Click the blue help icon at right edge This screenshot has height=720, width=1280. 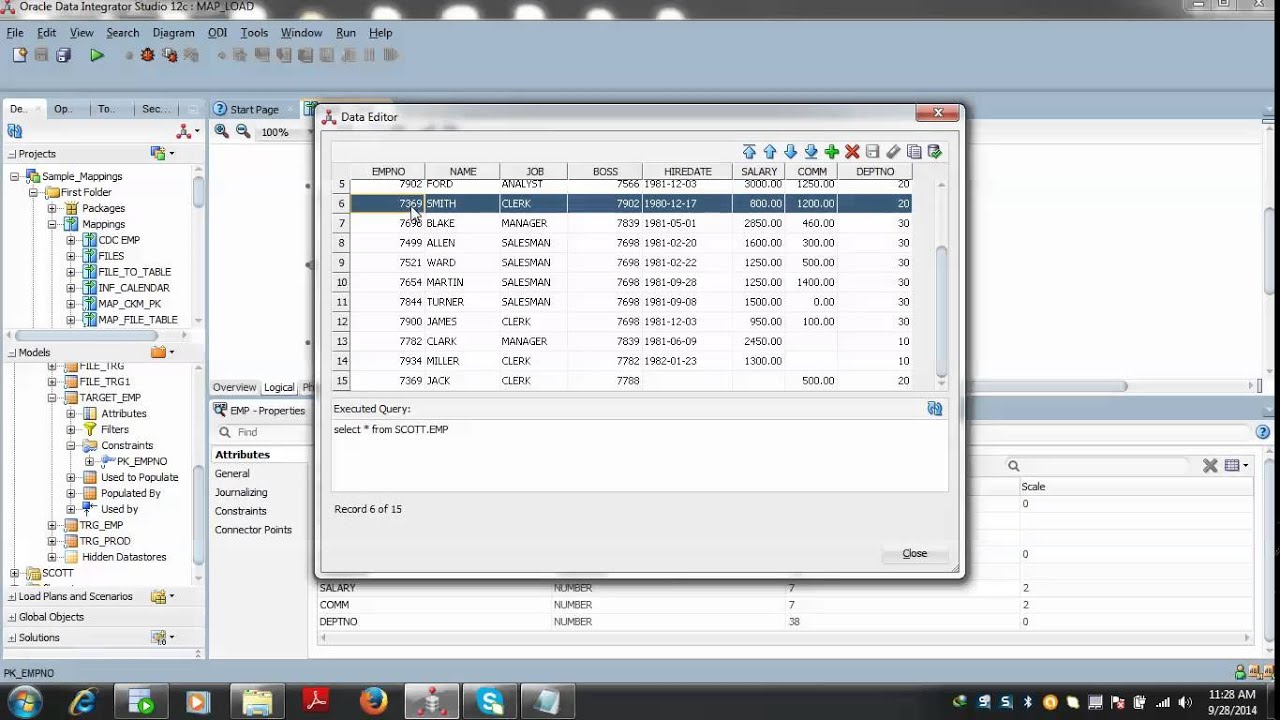[x=1262, y=432]
